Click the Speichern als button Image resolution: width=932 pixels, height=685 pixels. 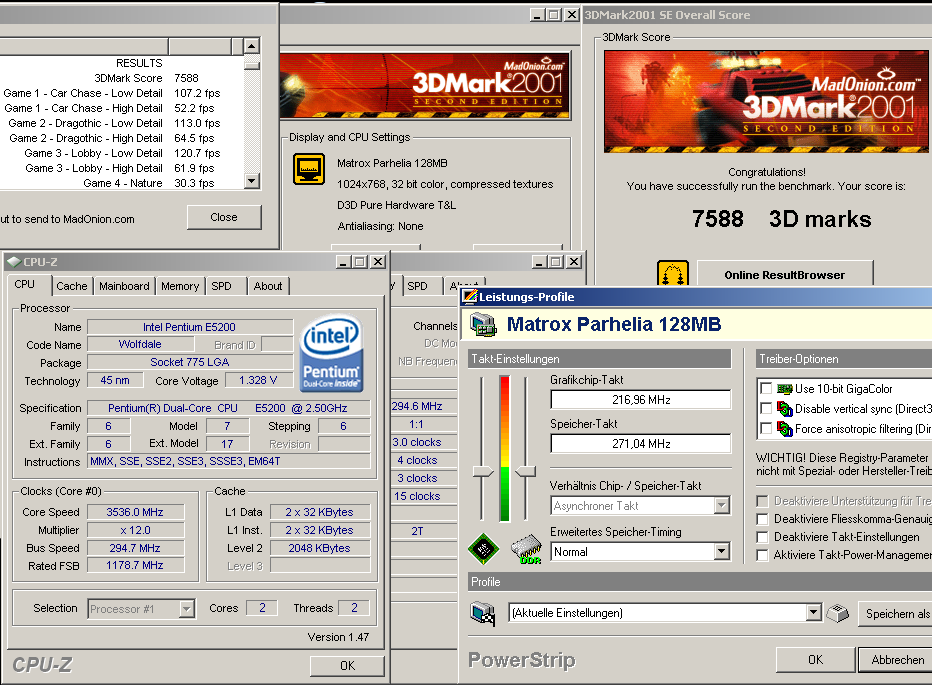pos(896,614)
